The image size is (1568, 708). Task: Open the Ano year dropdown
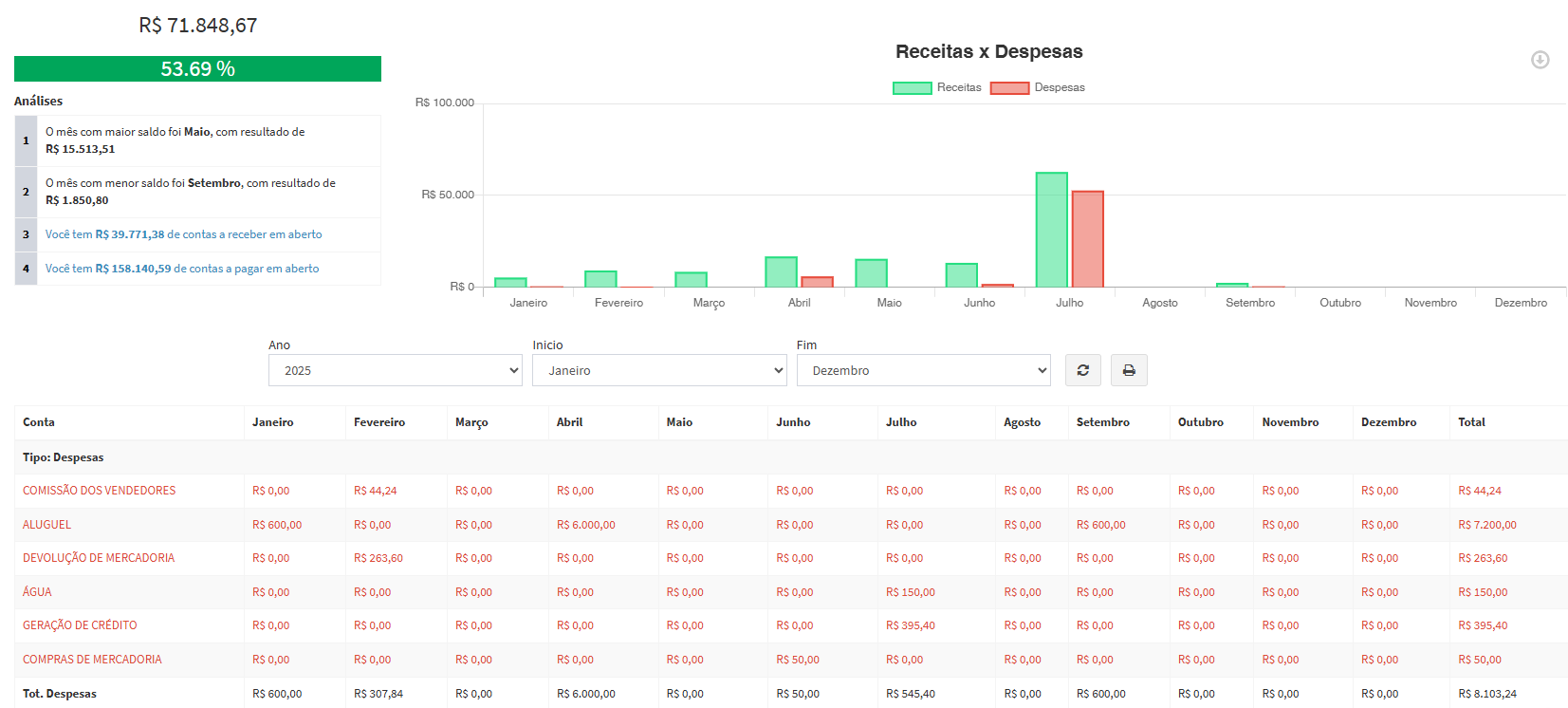pyautogui.click(x=395, y=370)
